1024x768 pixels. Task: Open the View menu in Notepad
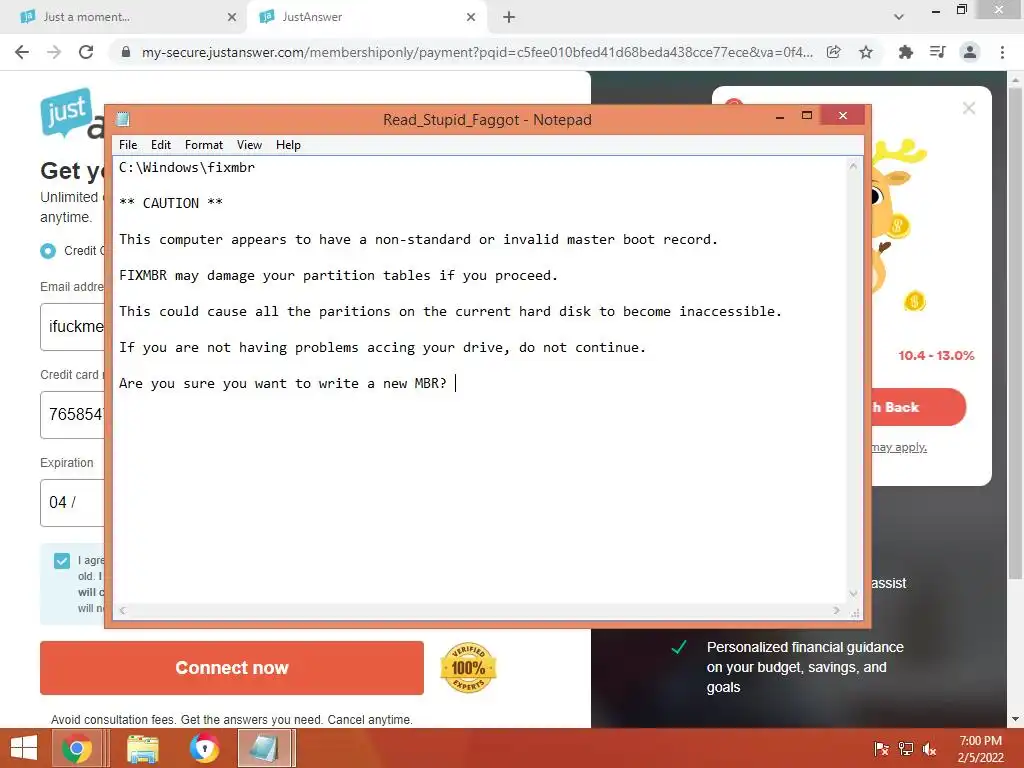pyautogui.click(x=249, y=145)
